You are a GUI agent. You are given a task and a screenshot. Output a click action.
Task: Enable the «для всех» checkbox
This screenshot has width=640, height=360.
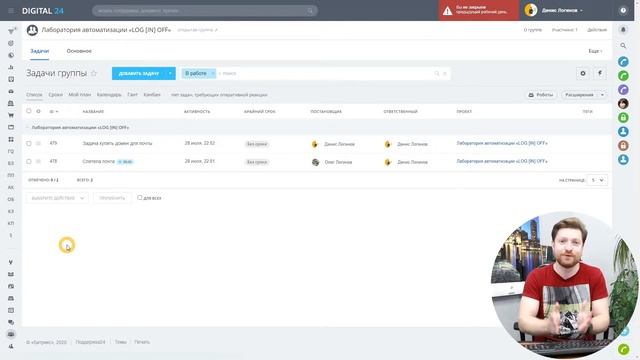[140, 198]
